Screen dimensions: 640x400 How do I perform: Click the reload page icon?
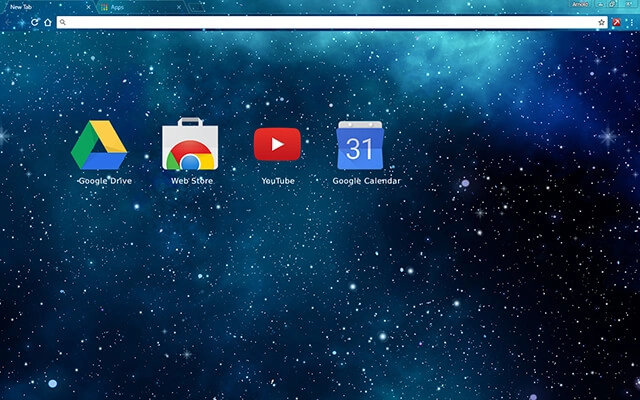click(34, 22)
